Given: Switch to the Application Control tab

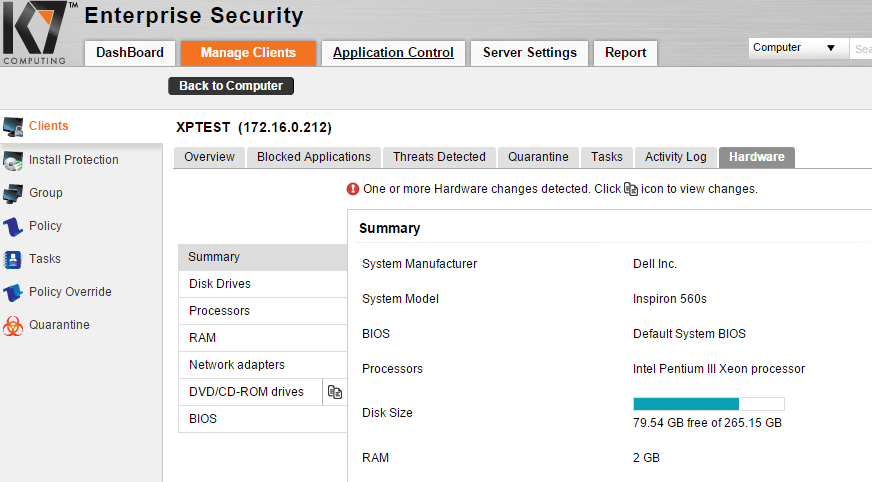Looking at the screenshot, I should coord(393,53).
